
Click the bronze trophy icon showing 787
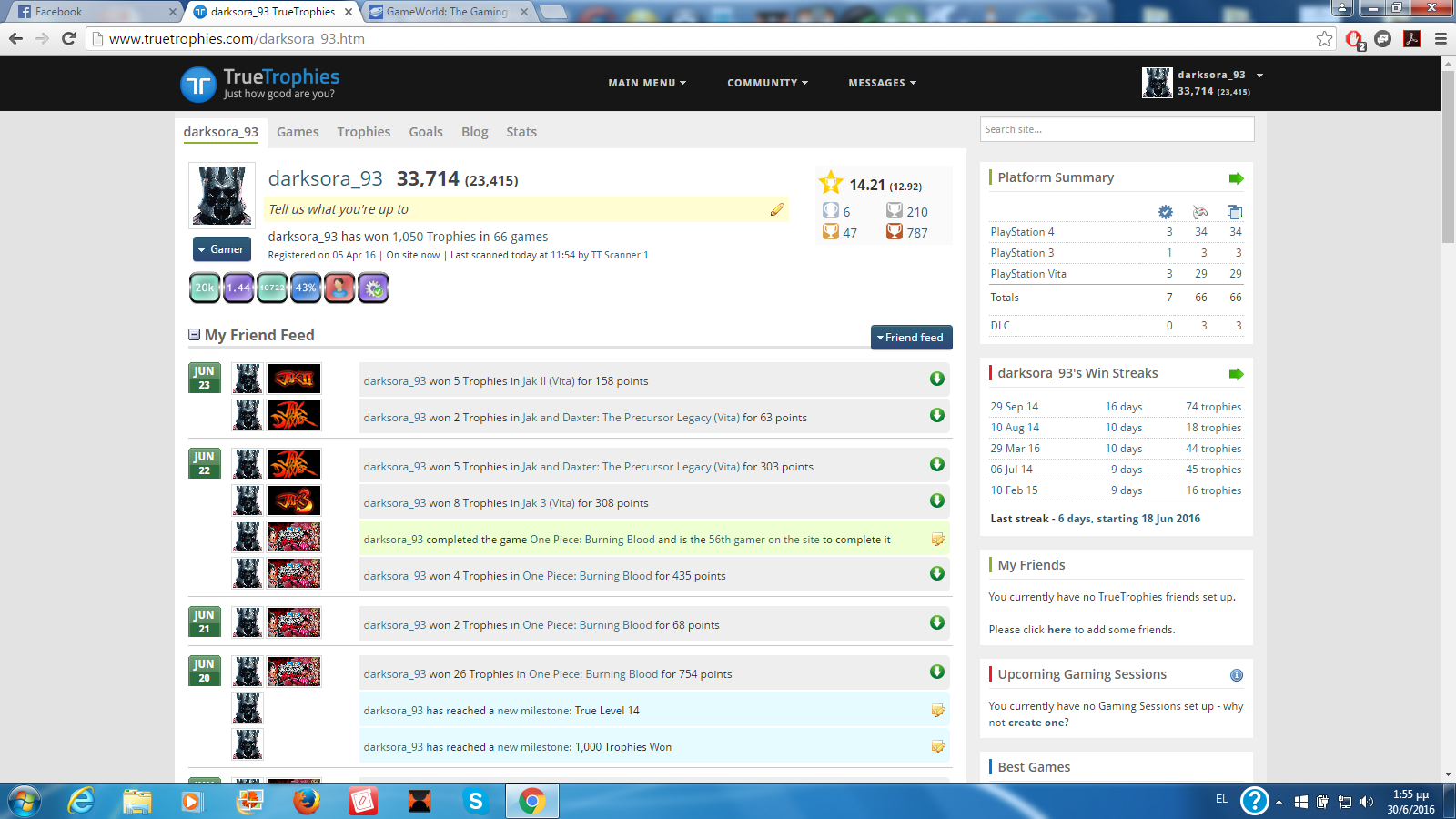point(895,232)
